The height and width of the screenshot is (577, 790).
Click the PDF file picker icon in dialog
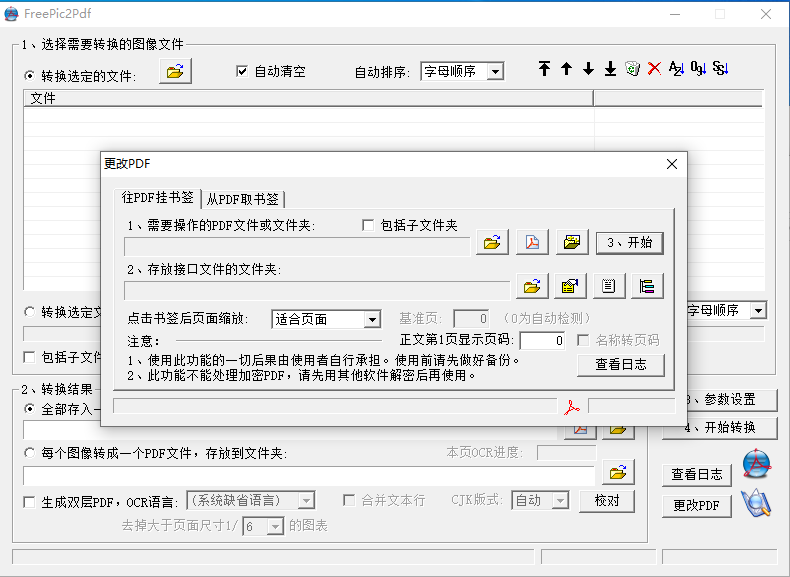point(533,242)
